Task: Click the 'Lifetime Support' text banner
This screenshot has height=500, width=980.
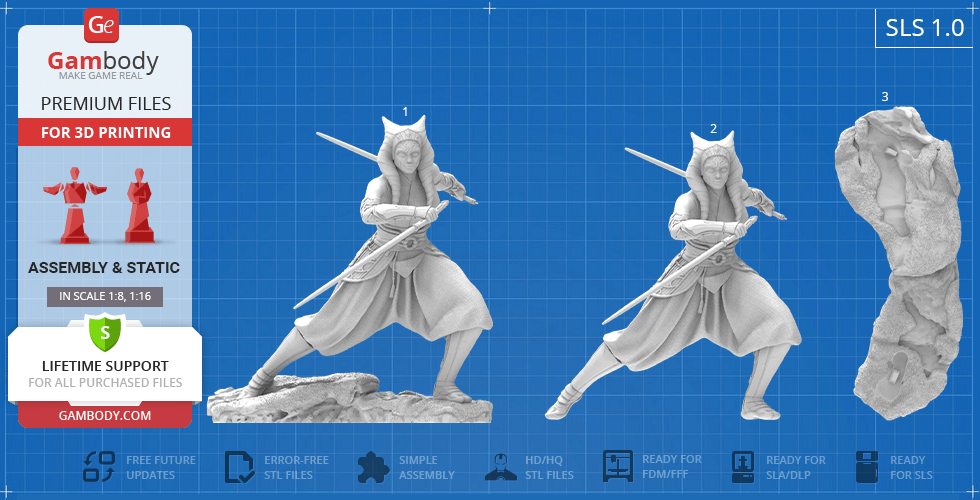Action: click(x=105, y=366)
